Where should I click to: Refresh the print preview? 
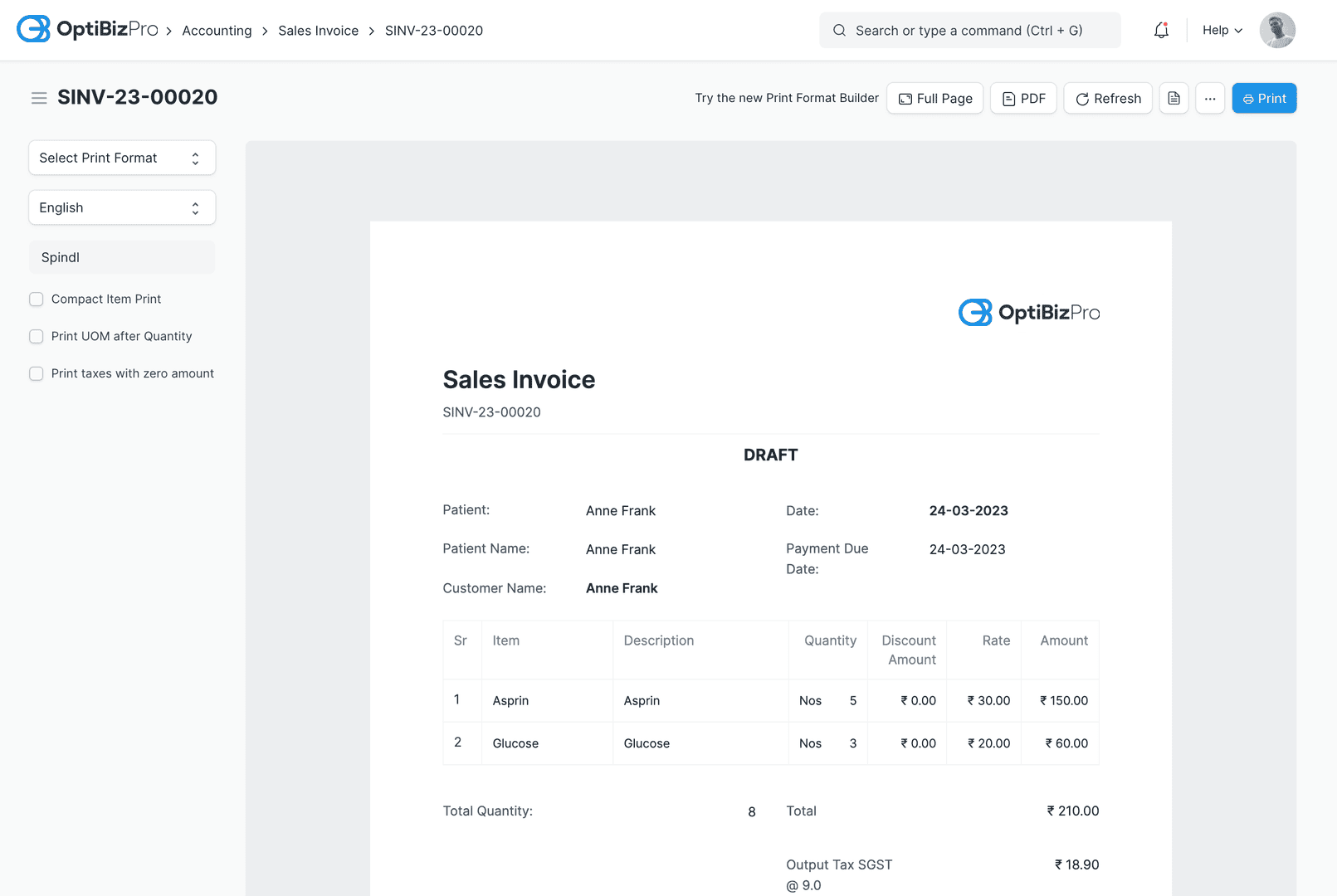(x=1108, y=98)
